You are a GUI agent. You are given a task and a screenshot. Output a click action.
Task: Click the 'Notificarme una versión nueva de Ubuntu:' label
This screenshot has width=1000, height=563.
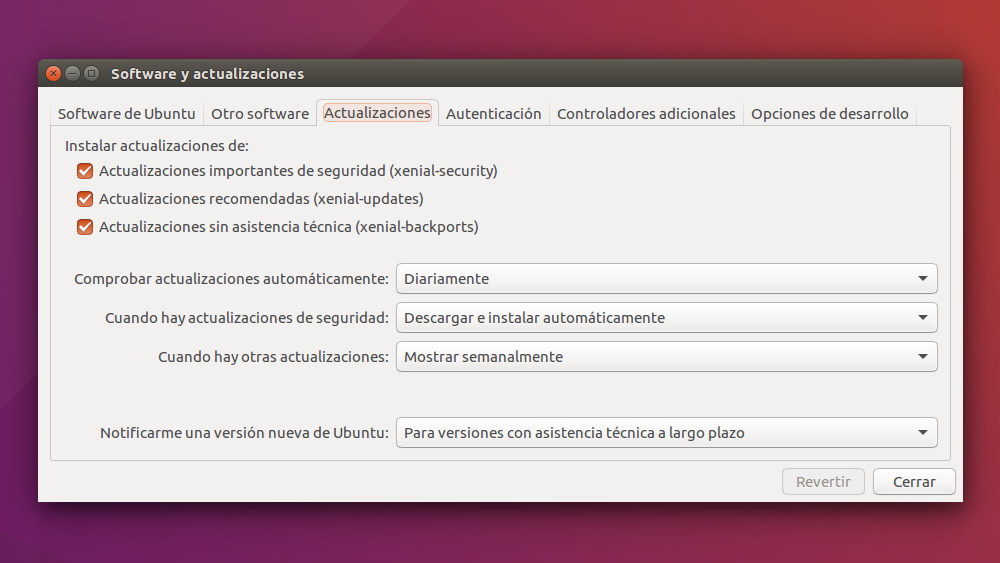point(244,433)
